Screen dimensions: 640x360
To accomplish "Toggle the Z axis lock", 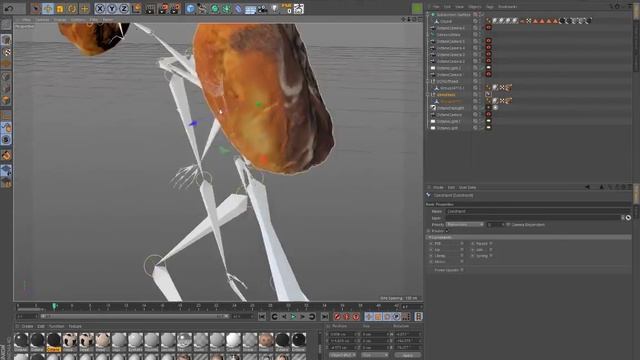I will 124,9.
